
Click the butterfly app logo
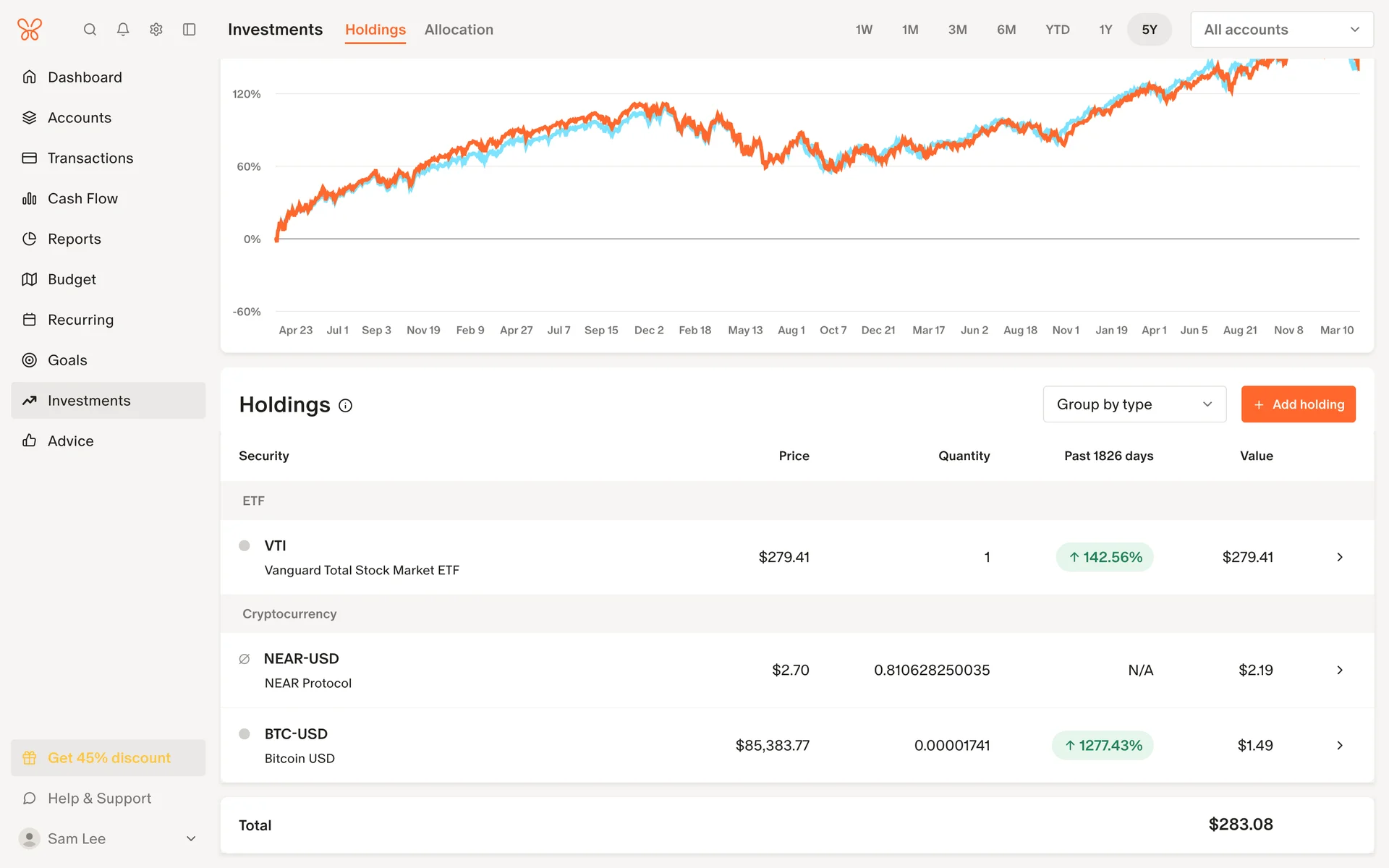30,30
